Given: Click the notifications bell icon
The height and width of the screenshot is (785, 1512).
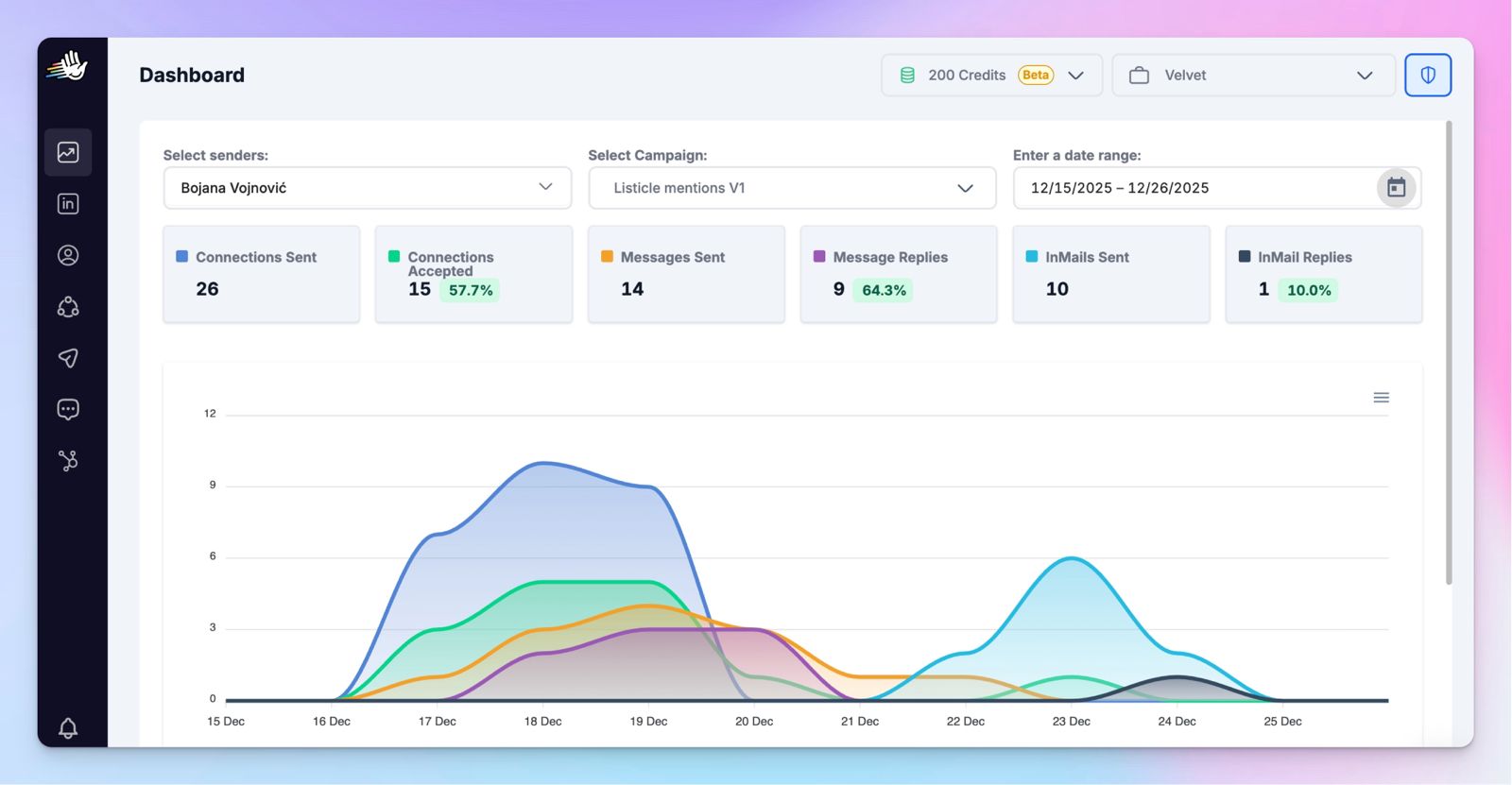Looking at the screenshot, I should pos(68,727).
